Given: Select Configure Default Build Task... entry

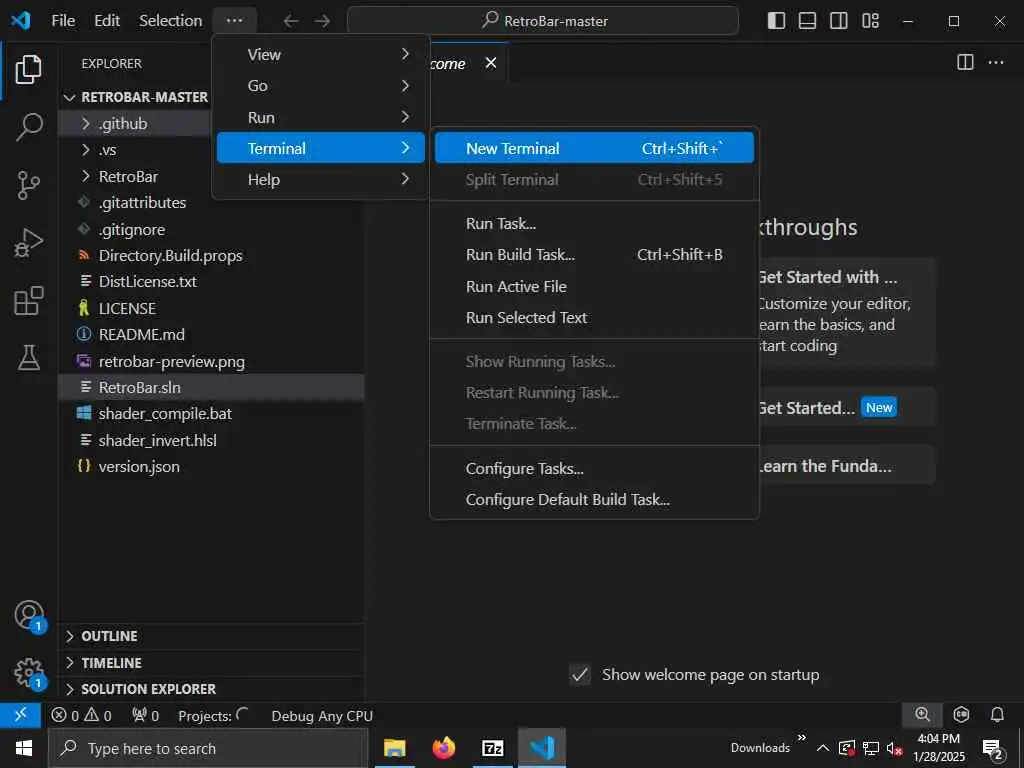Looking at the screenshot, I should (594, 500).
